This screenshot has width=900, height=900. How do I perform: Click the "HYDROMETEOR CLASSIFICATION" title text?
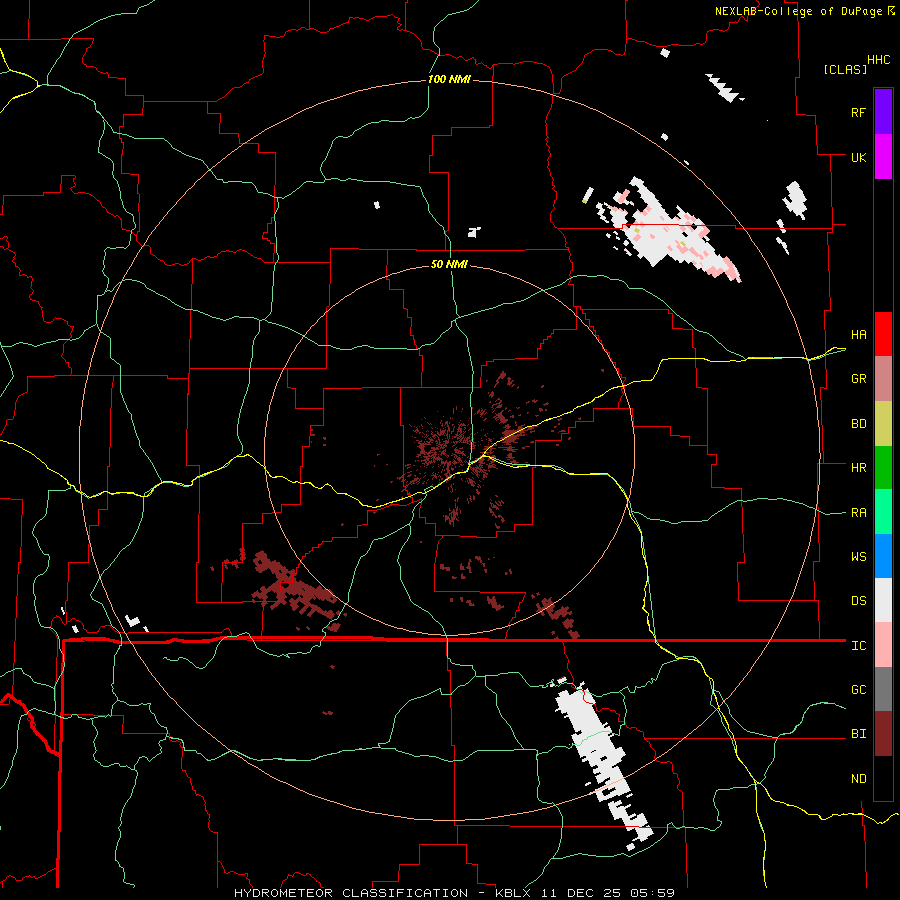pos(351,893)
